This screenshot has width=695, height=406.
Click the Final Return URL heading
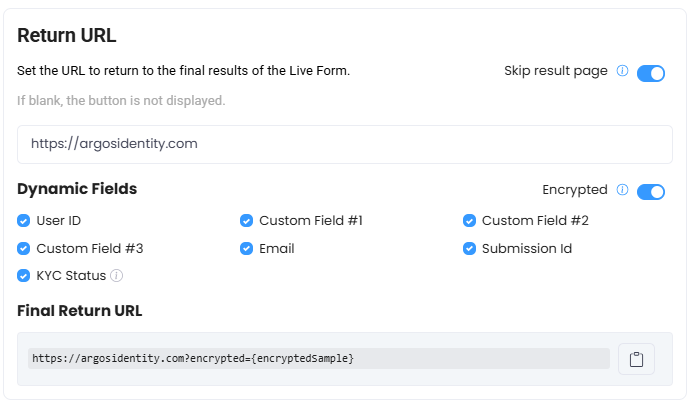(x=79, y=311)
